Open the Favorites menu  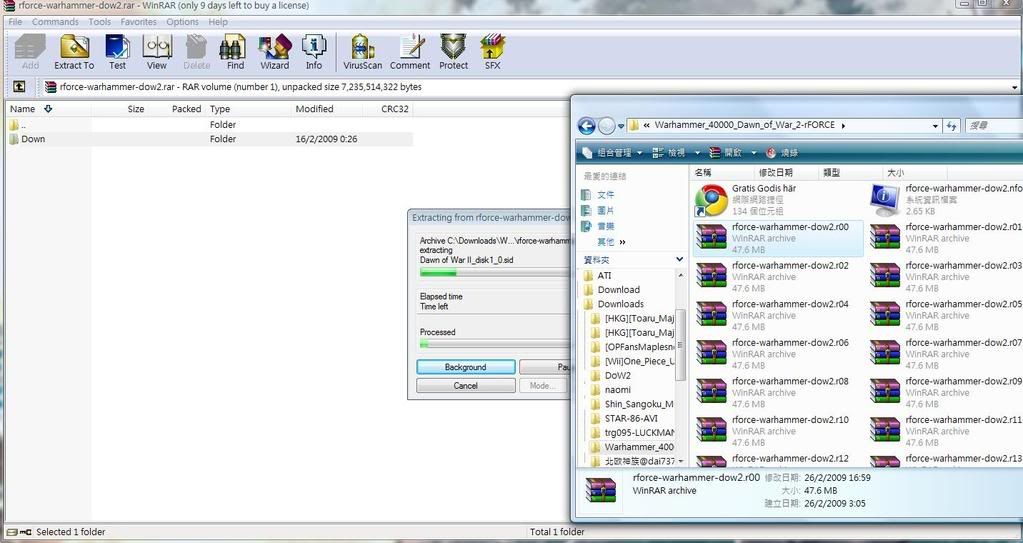point(138,22)
